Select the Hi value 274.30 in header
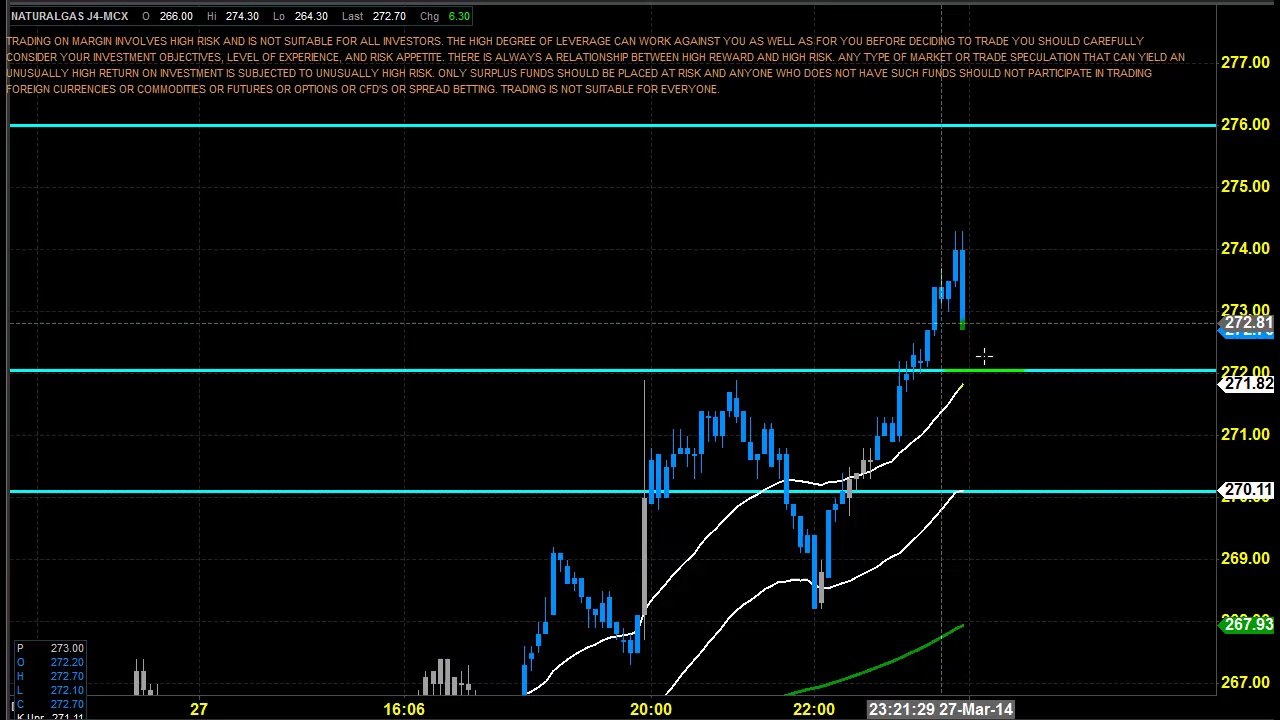 click(x=242, y=16)
